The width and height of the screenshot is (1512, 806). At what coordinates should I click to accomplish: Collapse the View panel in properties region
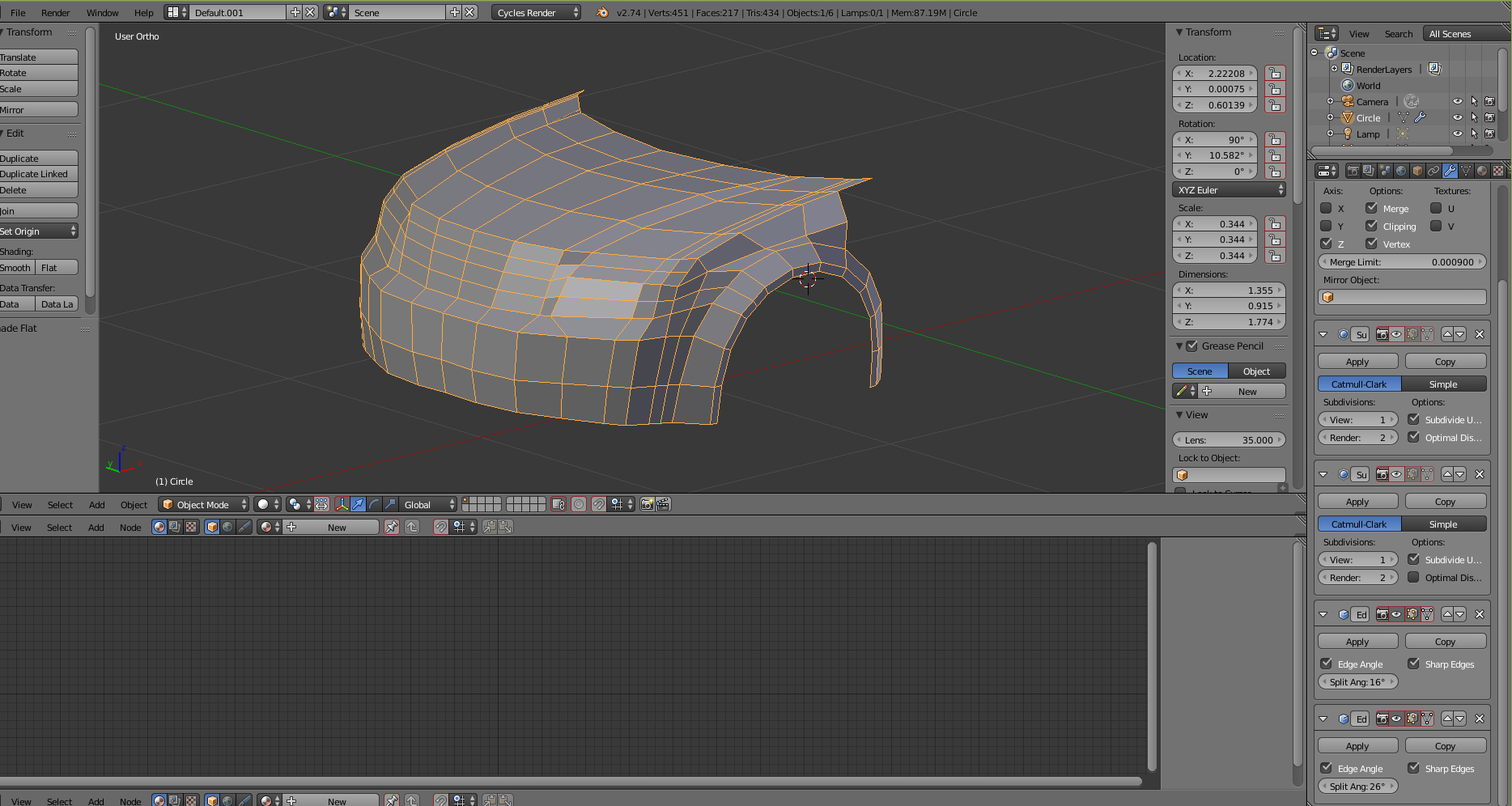point(1179,414)
